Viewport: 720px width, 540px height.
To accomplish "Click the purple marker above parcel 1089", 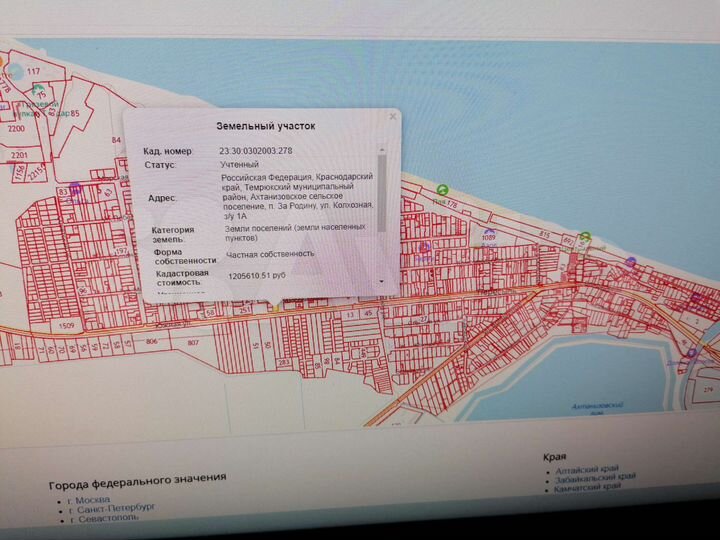I will tap(489, 233).
